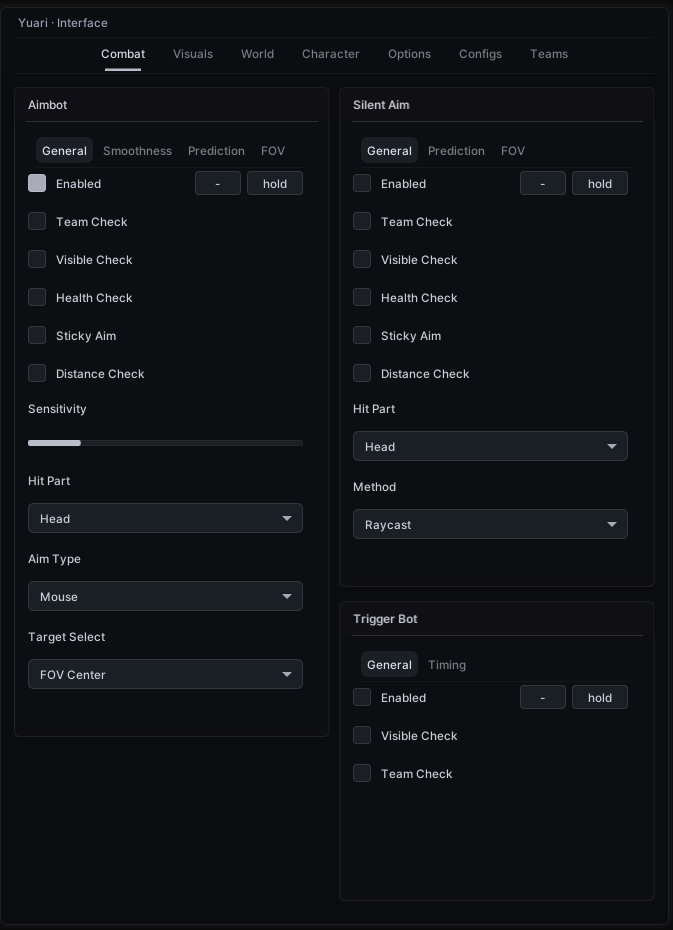
Task: Open Target Select FOV Center dropdown
Action: (165, 674)
